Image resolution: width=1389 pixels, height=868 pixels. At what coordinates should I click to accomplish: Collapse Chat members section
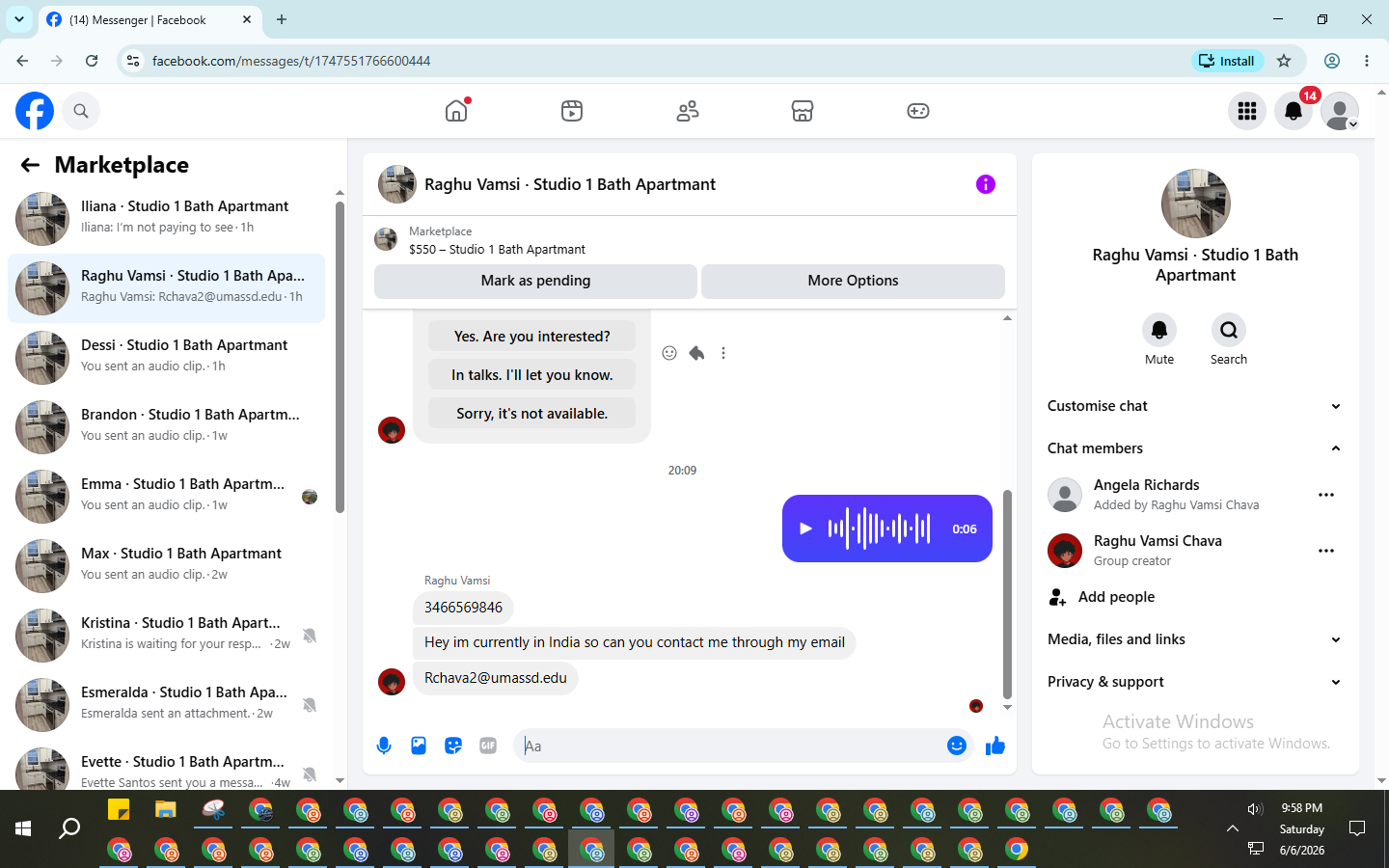tap(1195, 448)
